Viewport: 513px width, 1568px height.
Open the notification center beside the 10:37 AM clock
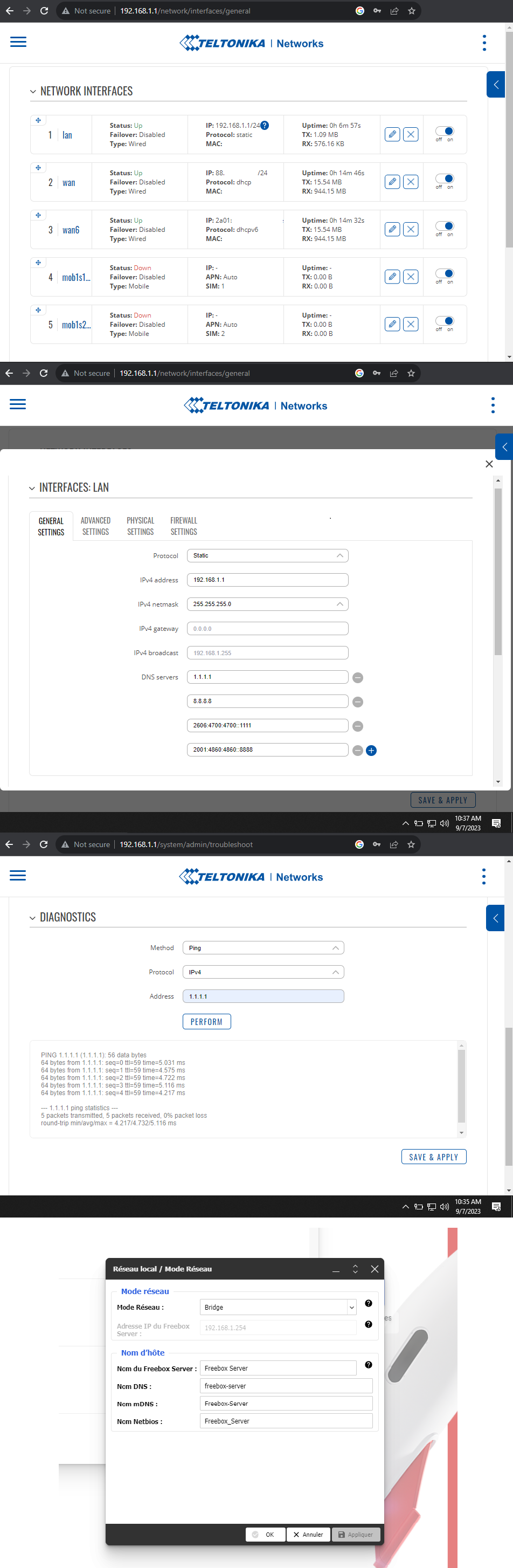point(496,823)
